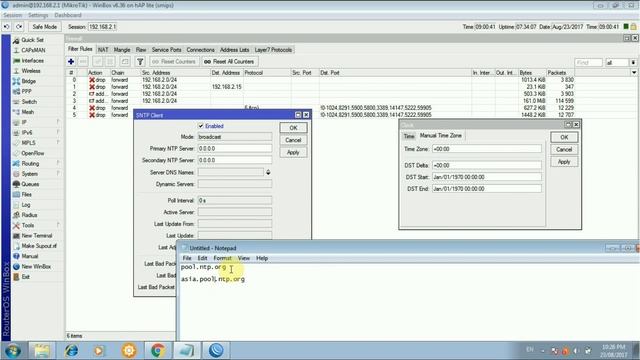The height and width of the screenshot is (360, 640).
Task: Click Make Supout.rif in sidebar
Action: pyautogui.click(x=39, y=246)
